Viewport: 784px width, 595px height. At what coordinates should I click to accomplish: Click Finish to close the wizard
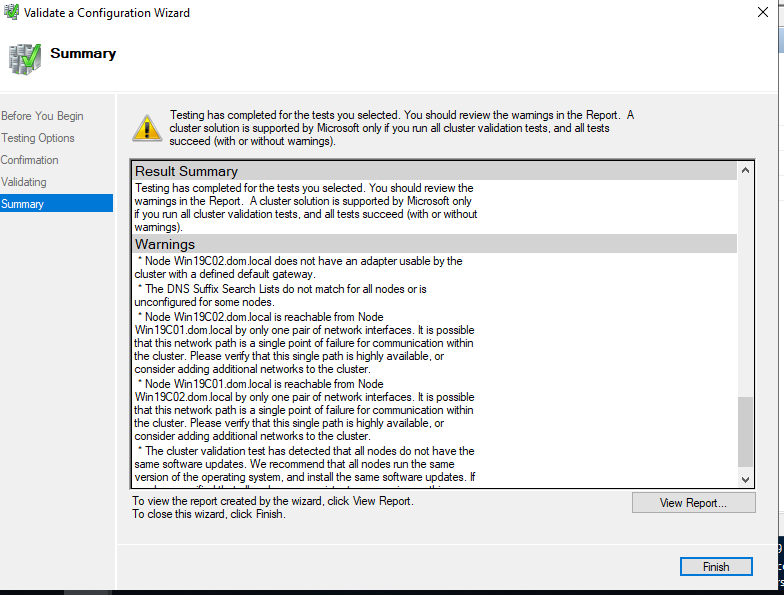(x=716, y=567)
